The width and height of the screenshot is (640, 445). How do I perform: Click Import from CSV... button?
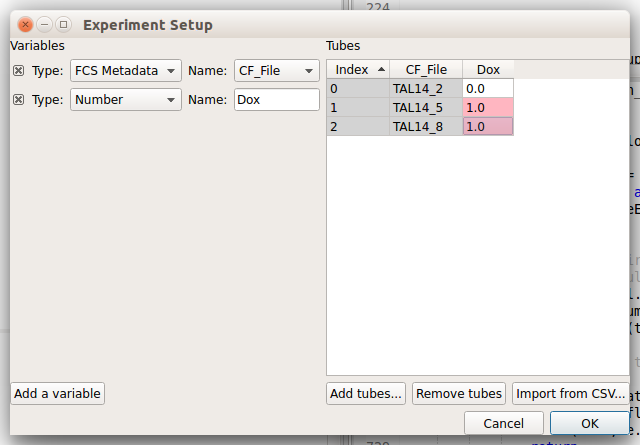(x=571, y=394)
